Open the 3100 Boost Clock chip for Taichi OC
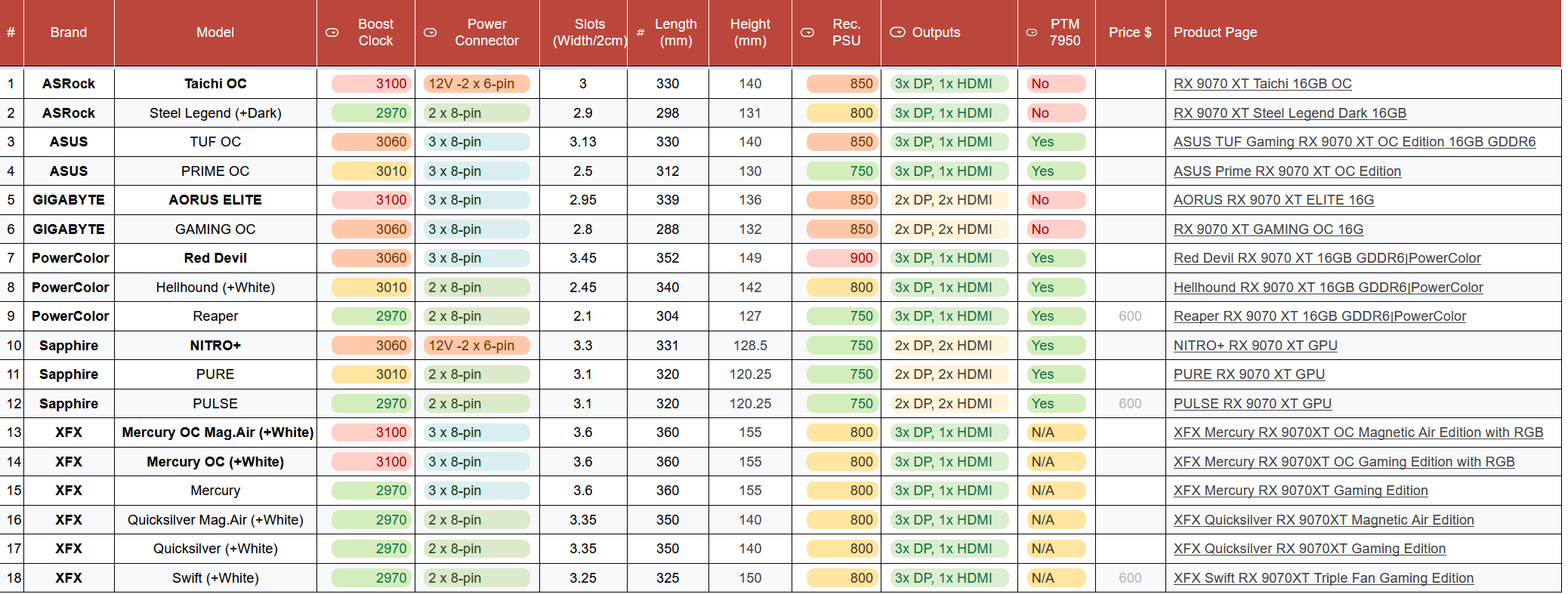 point(371,84)
